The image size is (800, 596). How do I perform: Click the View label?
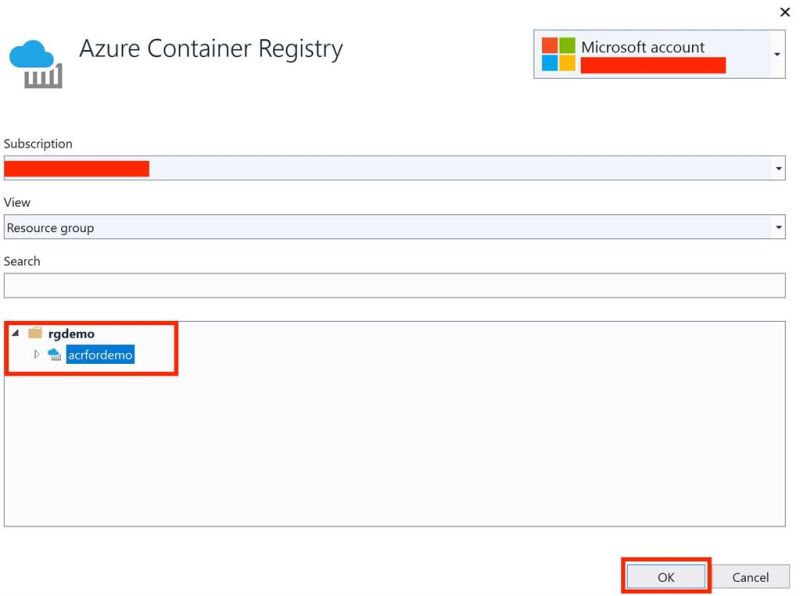pos(16,202)
